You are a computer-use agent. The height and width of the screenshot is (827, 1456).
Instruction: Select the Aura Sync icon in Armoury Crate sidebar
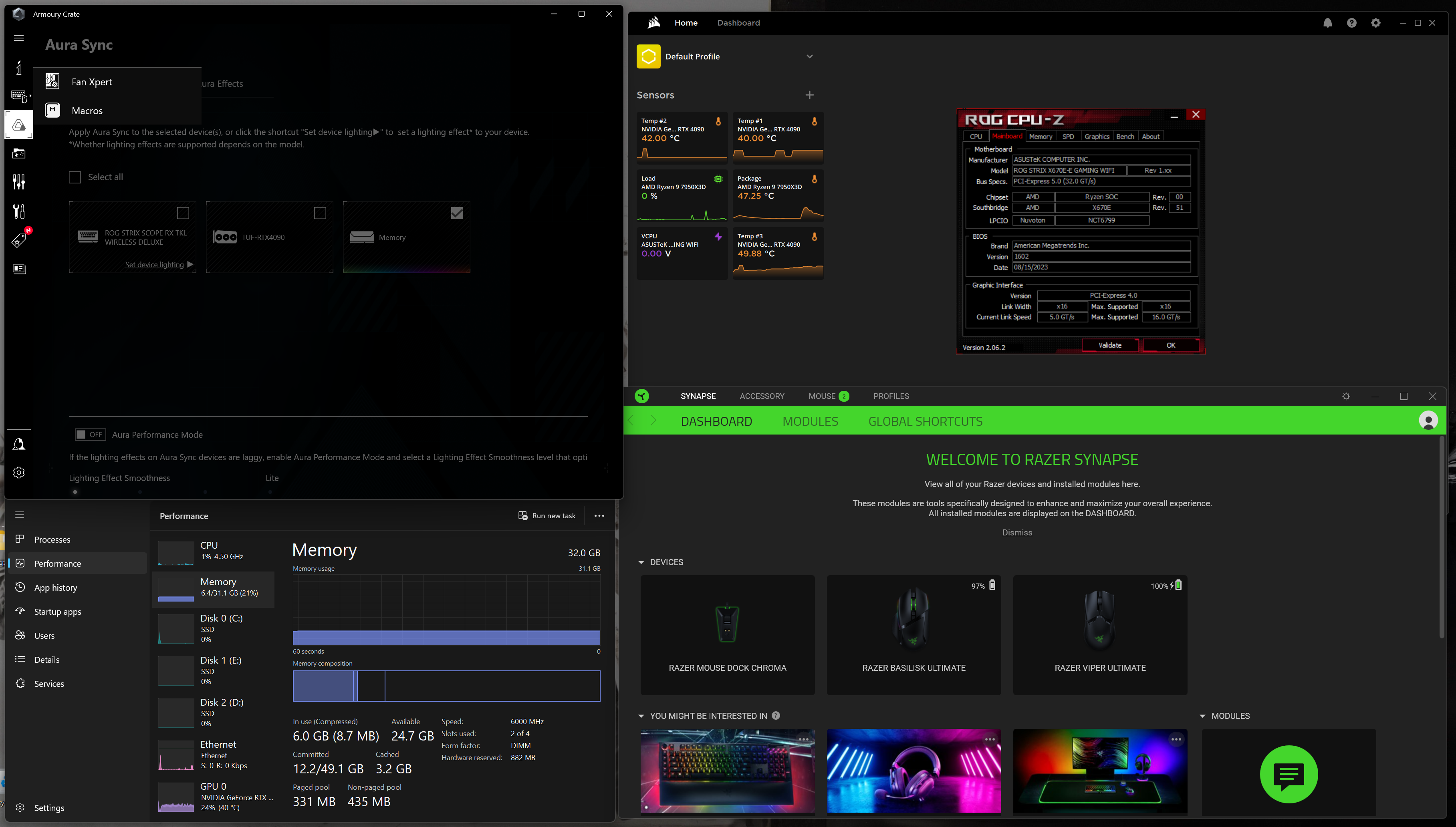coord(19,125)
